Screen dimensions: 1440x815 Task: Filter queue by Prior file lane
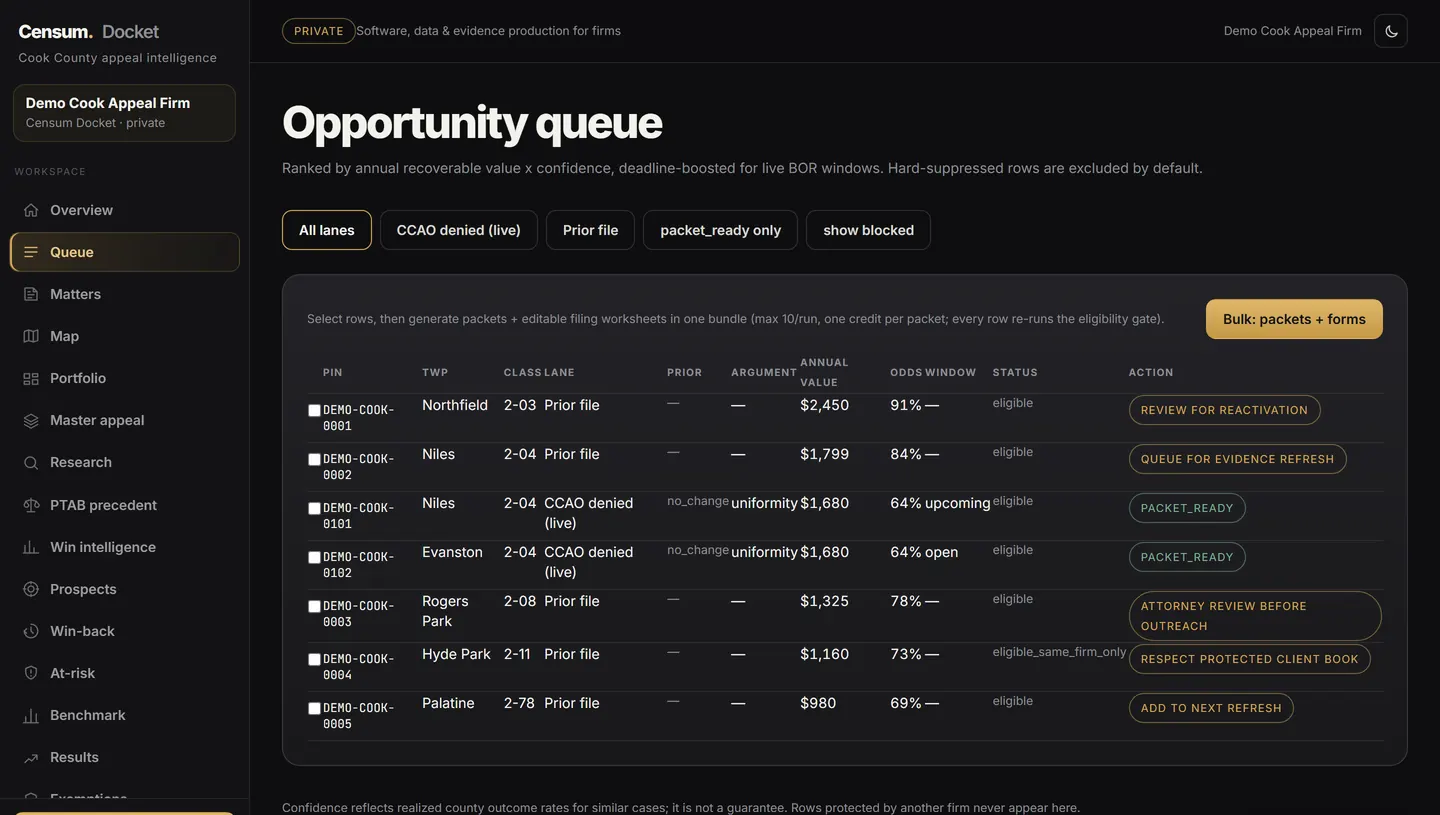[590, 230]
